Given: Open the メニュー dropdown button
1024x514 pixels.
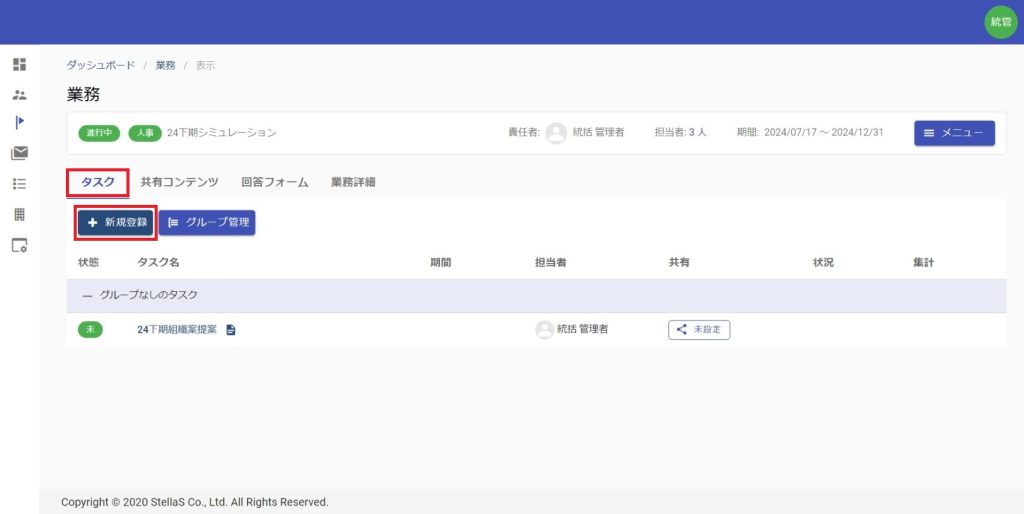Looking at the screenshot, I should [x=954, y=133].
